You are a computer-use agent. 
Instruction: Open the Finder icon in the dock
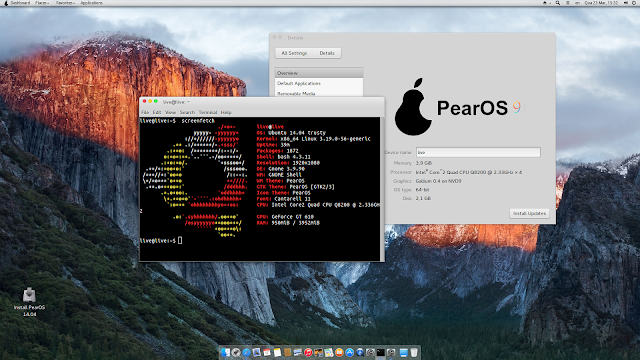tap(226, 353)
